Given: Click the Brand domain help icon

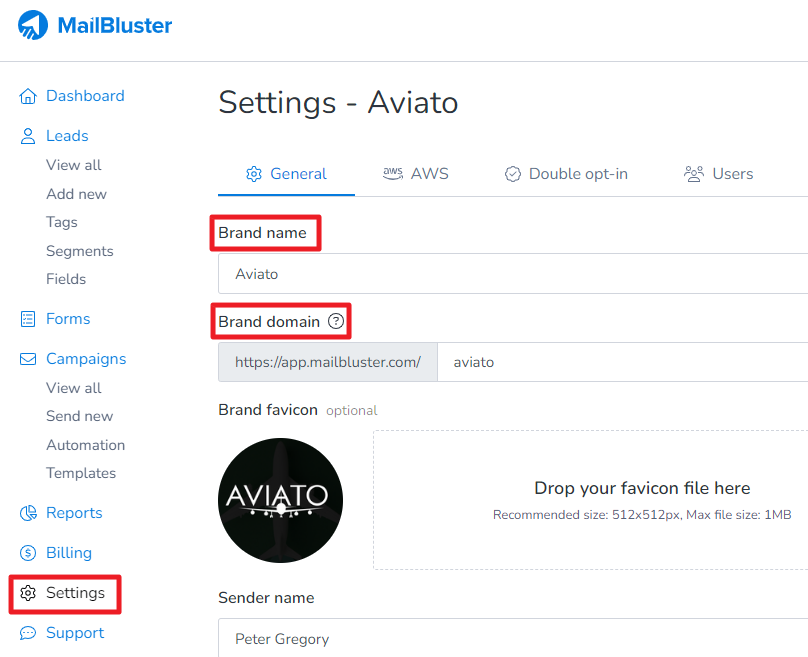Looking at the screenshot, I should click(x=336, y=322).
